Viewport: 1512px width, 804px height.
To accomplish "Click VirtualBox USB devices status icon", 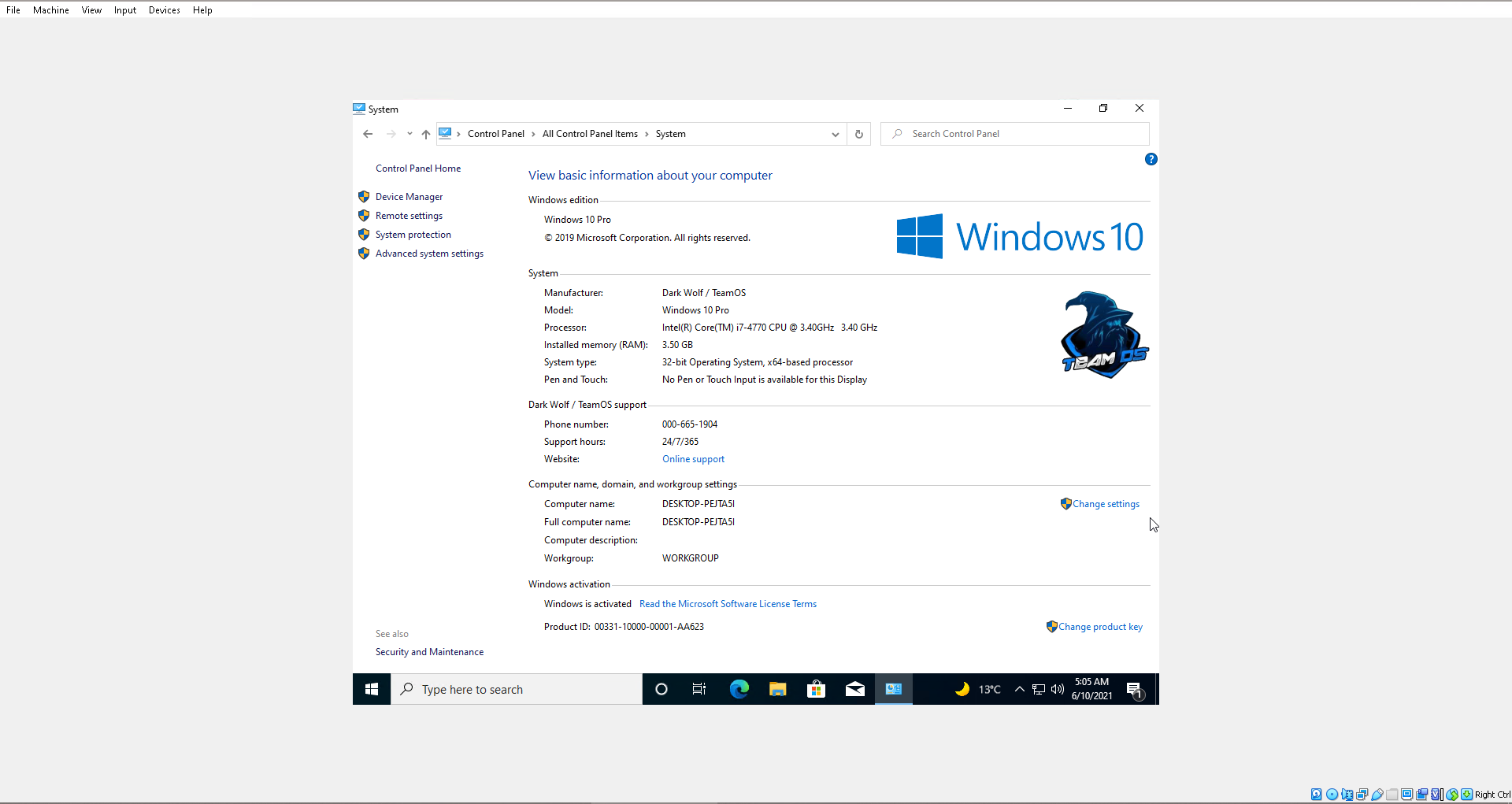I will tap(1377, 795).
